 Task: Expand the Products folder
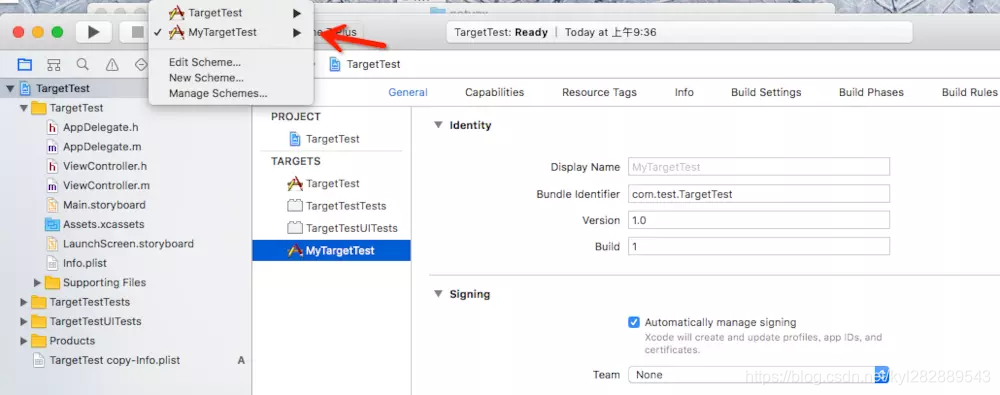24,341
